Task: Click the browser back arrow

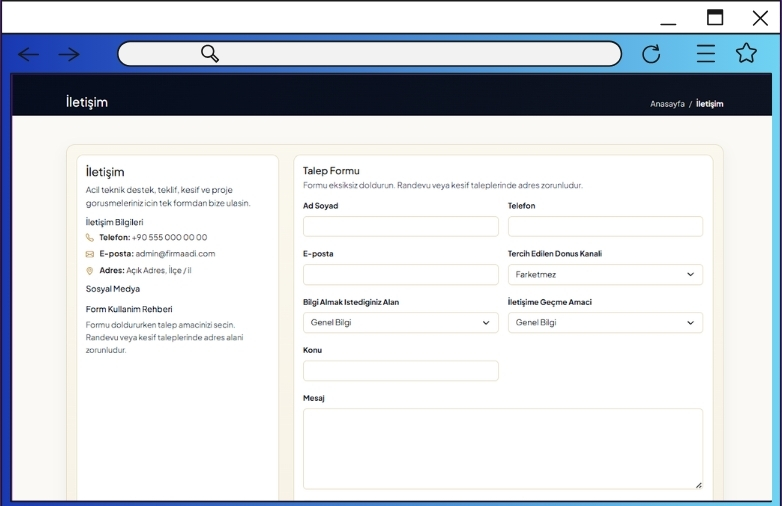Action: pyautogui.click(x=29, y=54)
